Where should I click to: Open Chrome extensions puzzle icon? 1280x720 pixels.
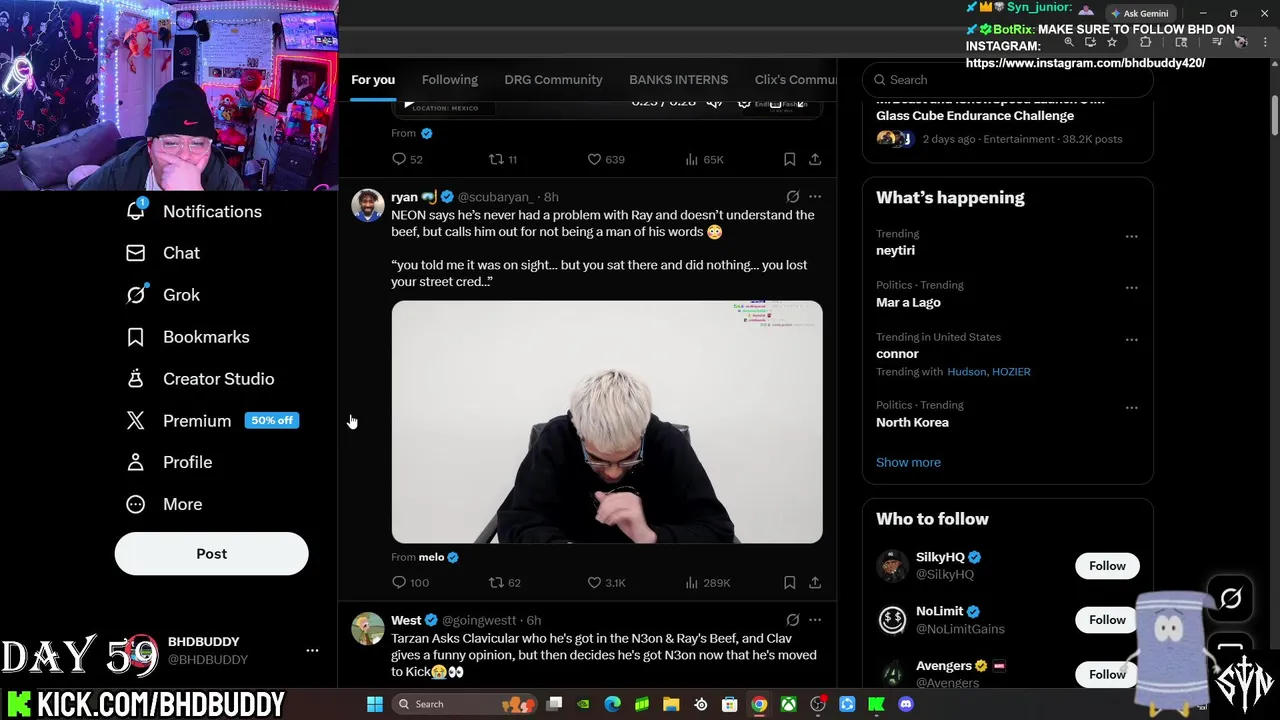(x=1145, y=42)
